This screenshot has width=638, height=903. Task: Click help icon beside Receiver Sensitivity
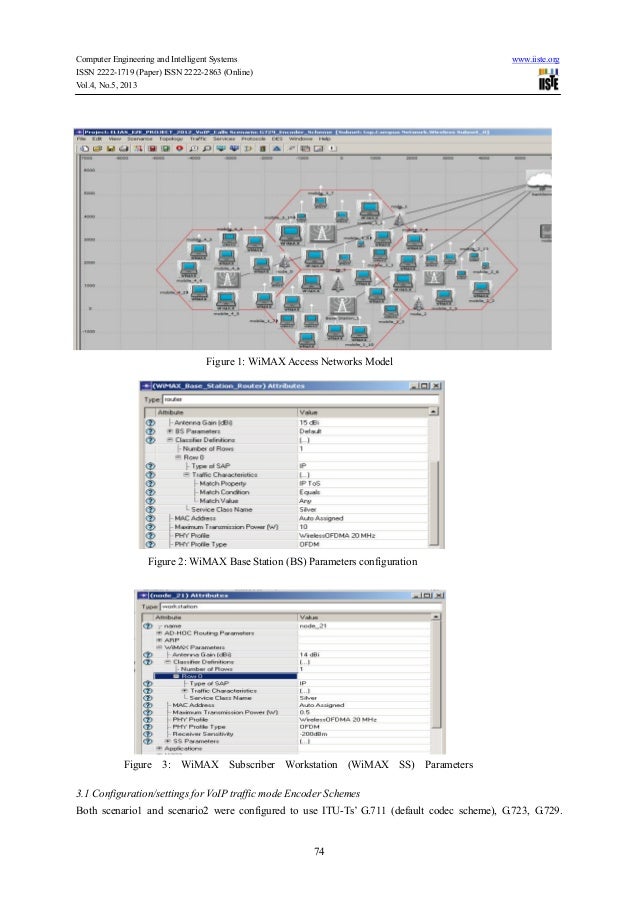click(147, 734)
